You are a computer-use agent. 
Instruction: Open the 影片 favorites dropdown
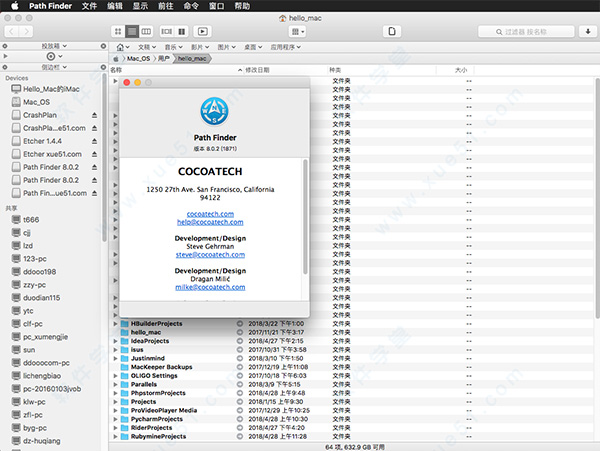coord(200,47)
